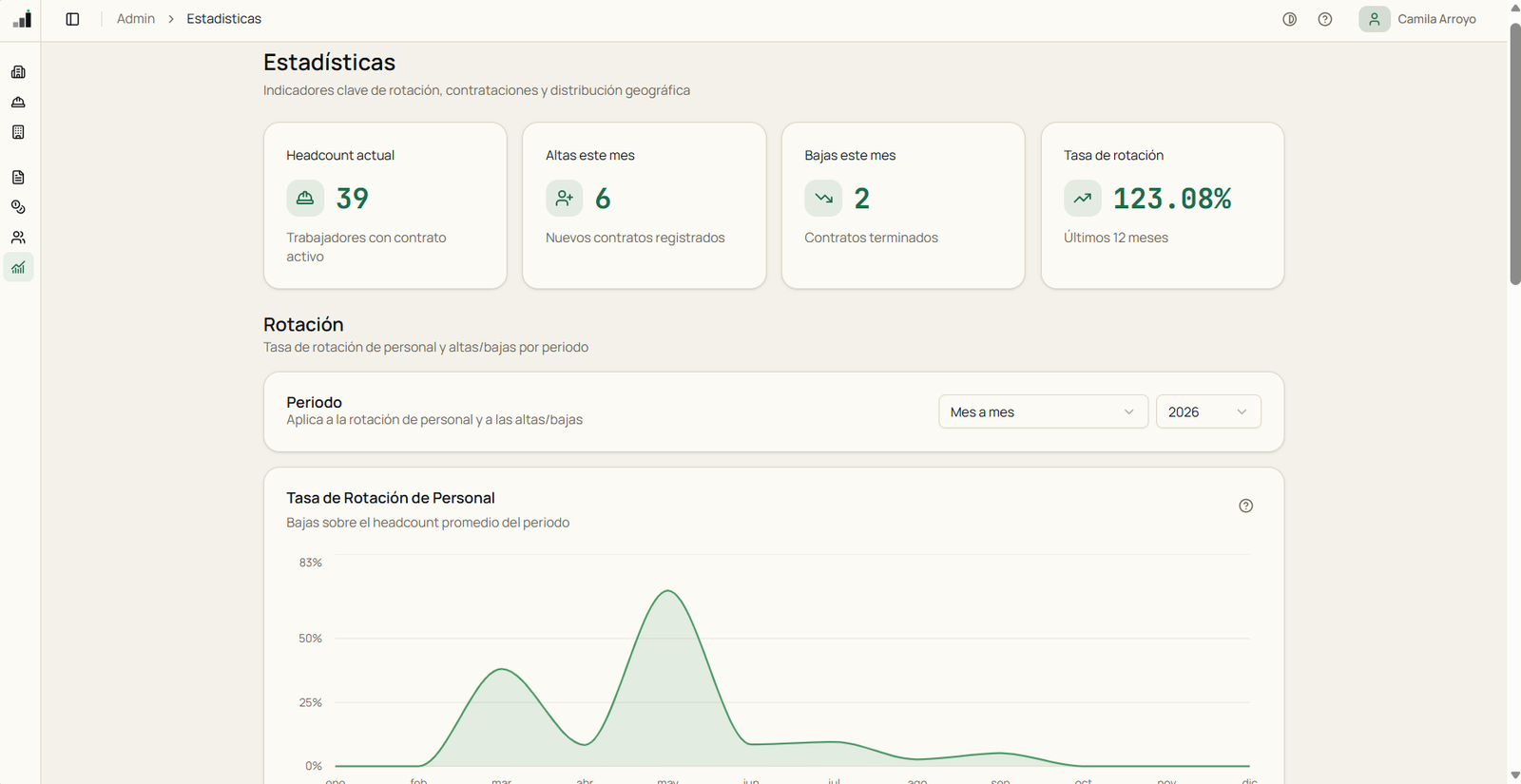Click the scrollbar up arrow

[x=1514, y=7]
